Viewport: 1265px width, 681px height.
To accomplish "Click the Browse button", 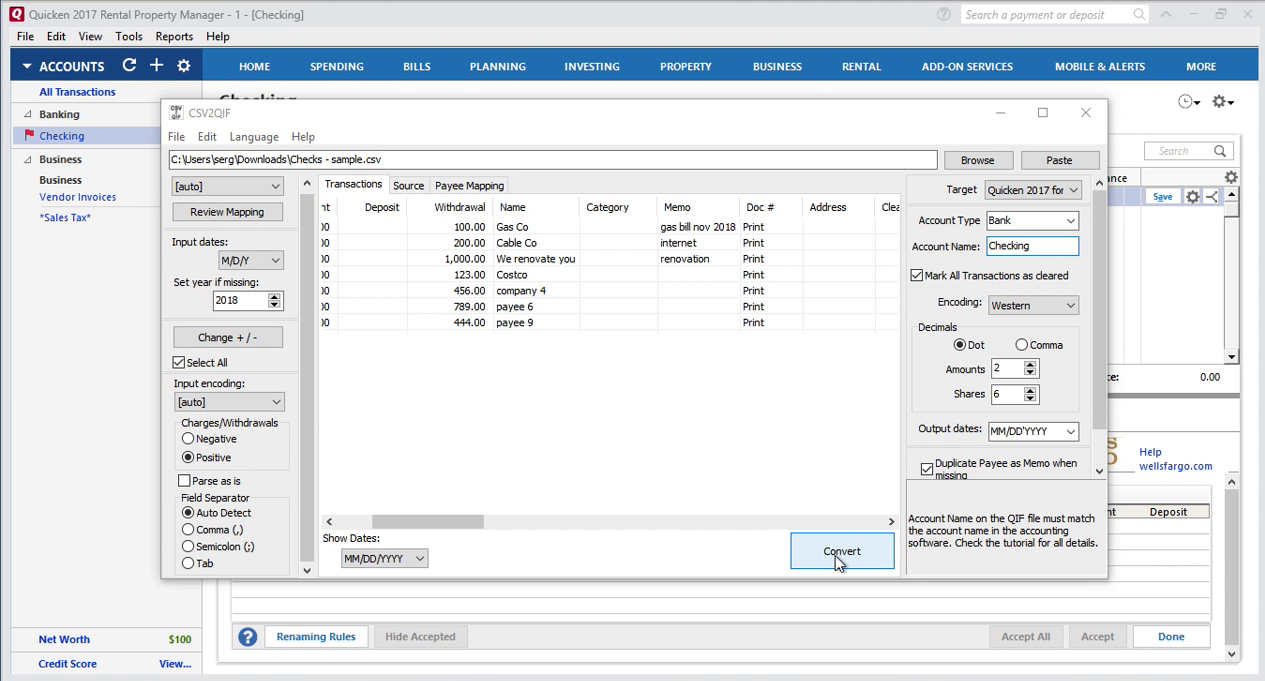I will click(977, 160).
